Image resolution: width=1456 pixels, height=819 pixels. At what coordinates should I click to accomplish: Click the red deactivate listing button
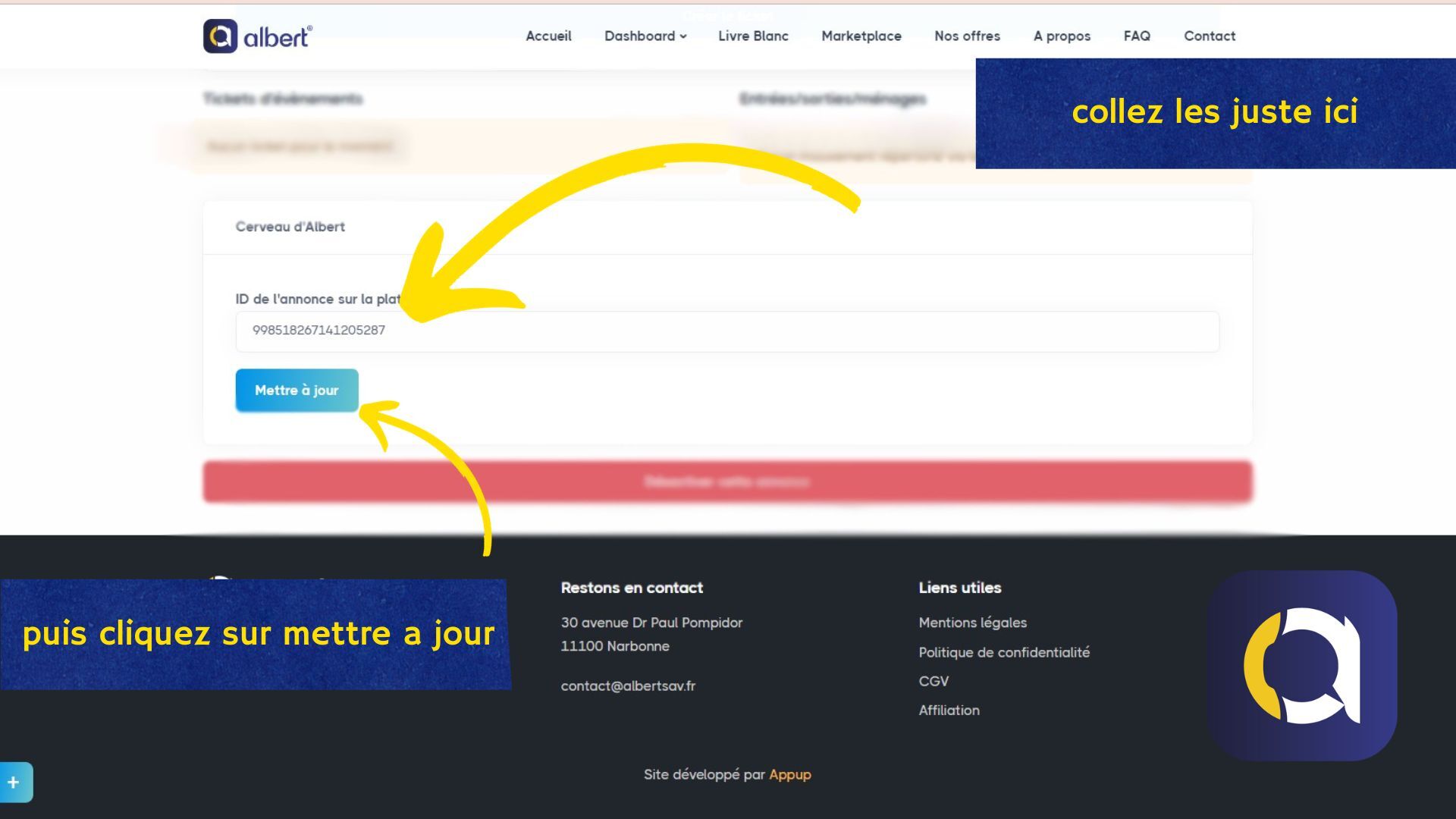tap(726, 482)
